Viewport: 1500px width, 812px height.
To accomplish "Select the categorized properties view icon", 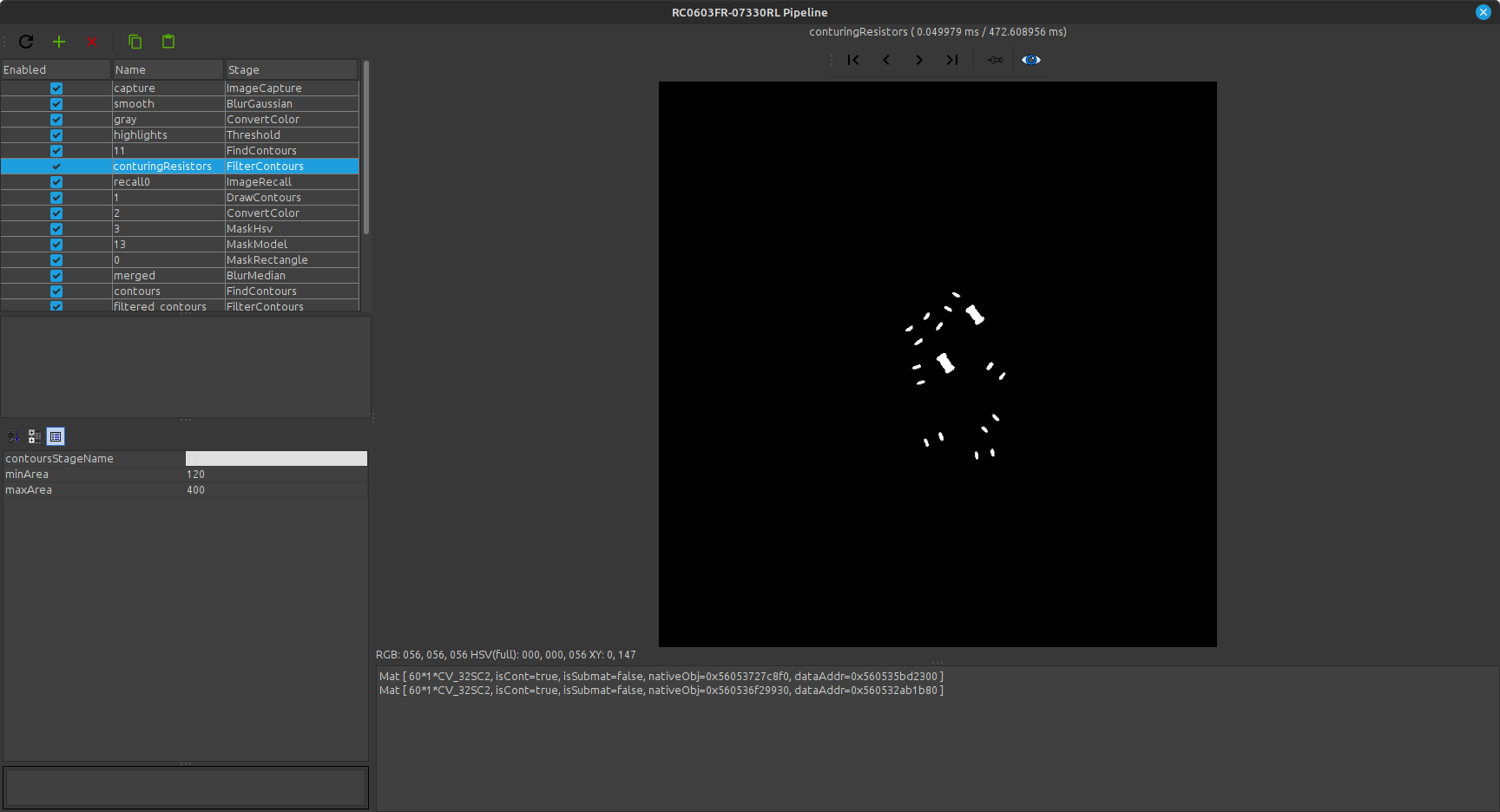I will point(35,436).
